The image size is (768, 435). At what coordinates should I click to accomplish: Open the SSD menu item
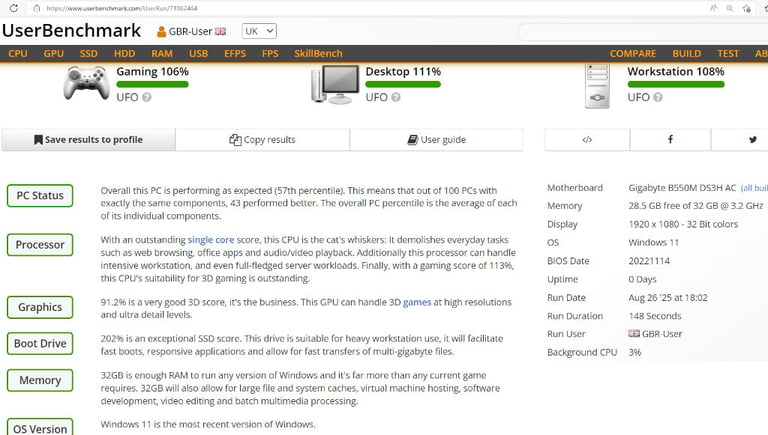(x=89, y=53)
